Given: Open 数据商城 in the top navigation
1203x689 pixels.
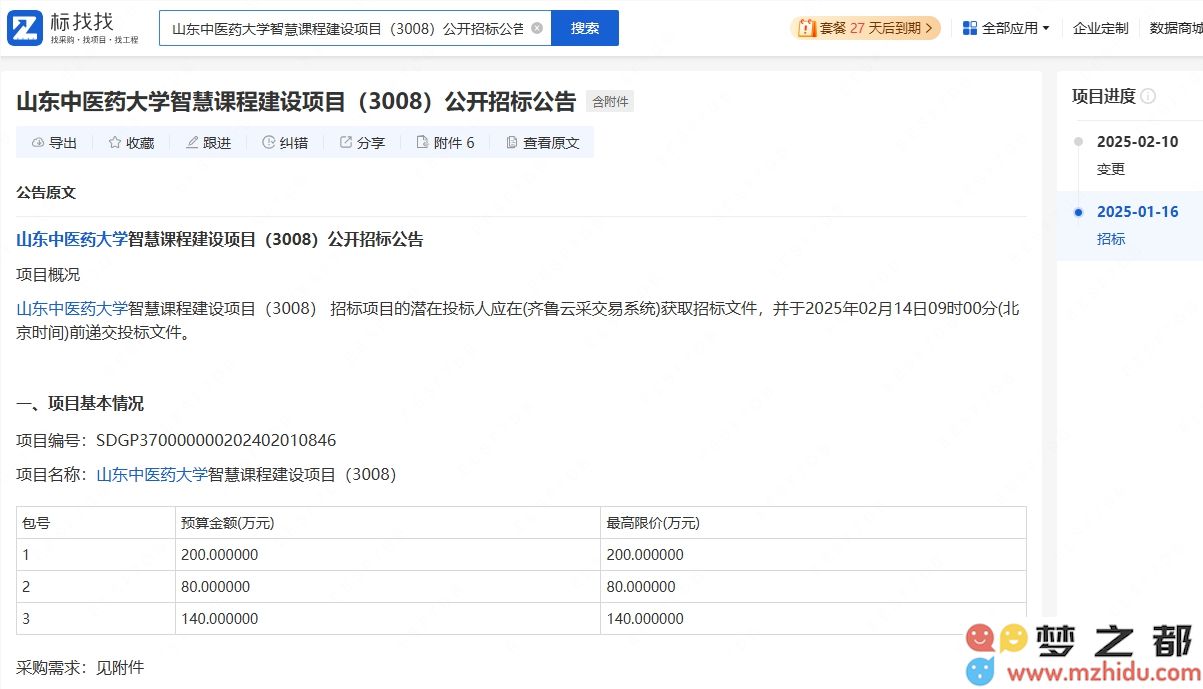Looking at the screenshot, I should 1176,28.
